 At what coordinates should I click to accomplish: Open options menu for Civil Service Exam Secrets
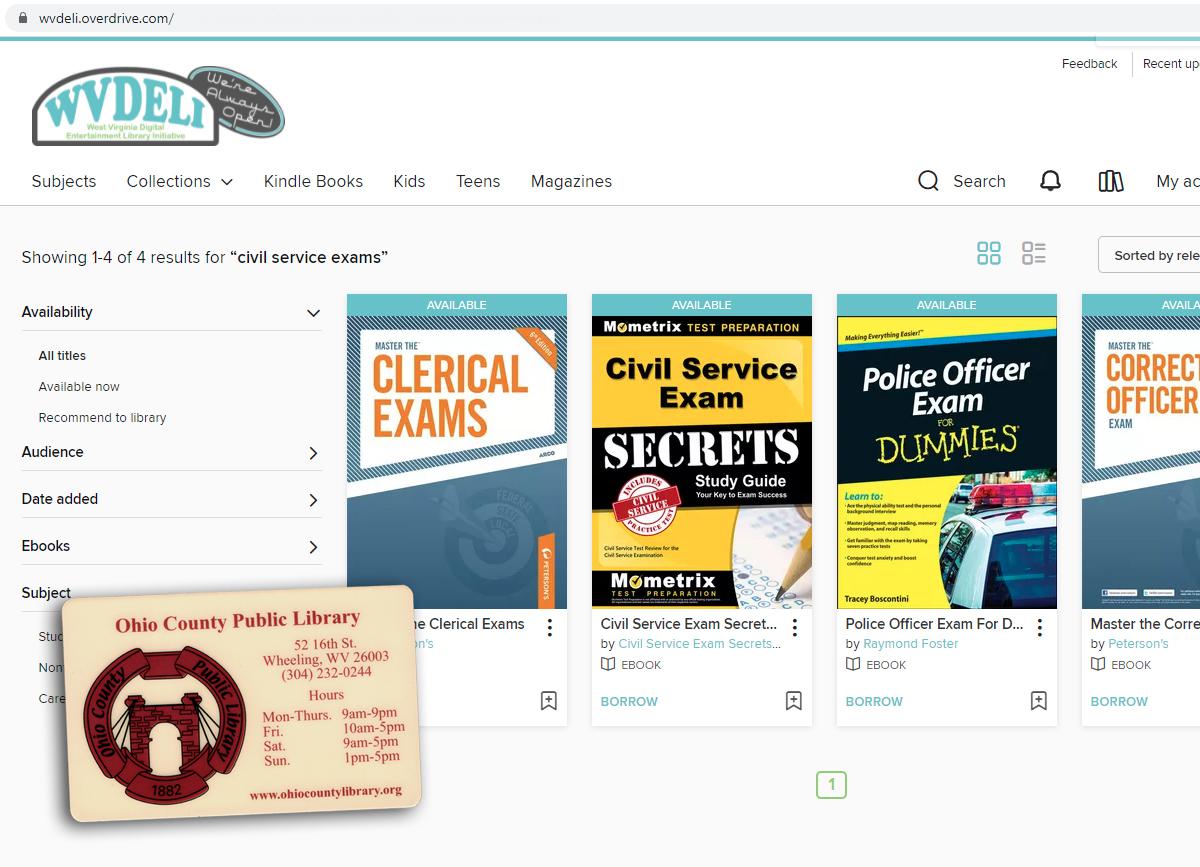794,627
